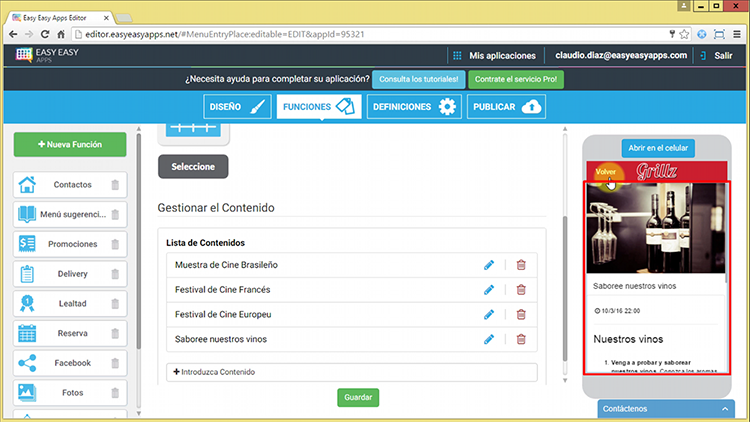Switch to the DISEÑO tab
The image size is (750, 422).
point(237,106)
